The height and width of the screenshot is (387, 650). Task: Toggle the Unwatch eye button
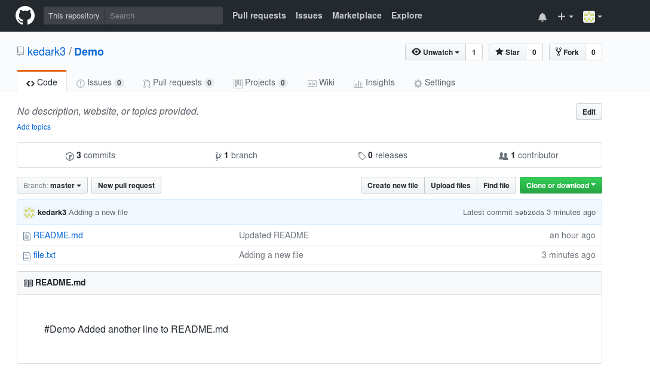pyautogui.click(x=435, y=52)
